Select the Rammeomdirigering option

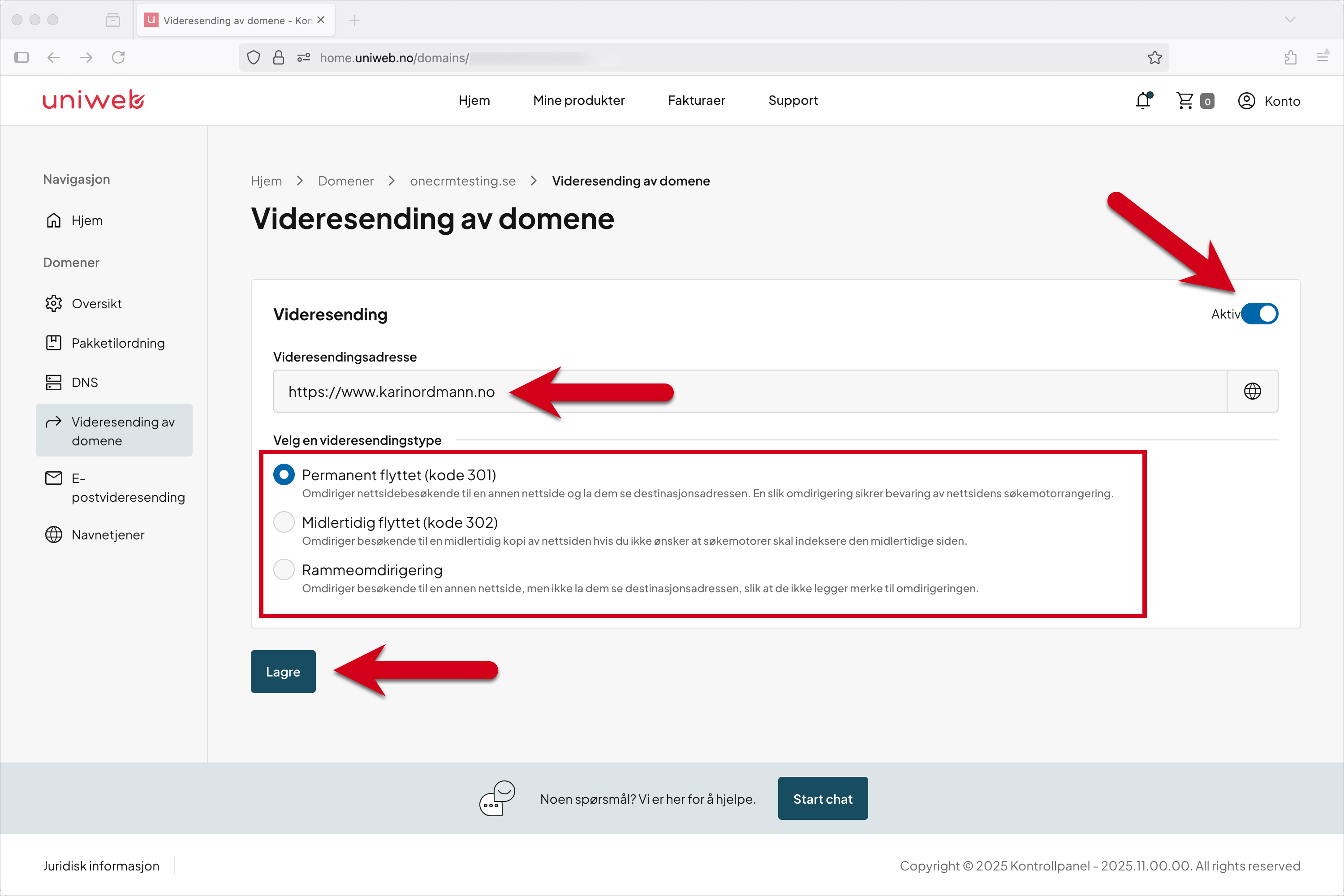284,570
